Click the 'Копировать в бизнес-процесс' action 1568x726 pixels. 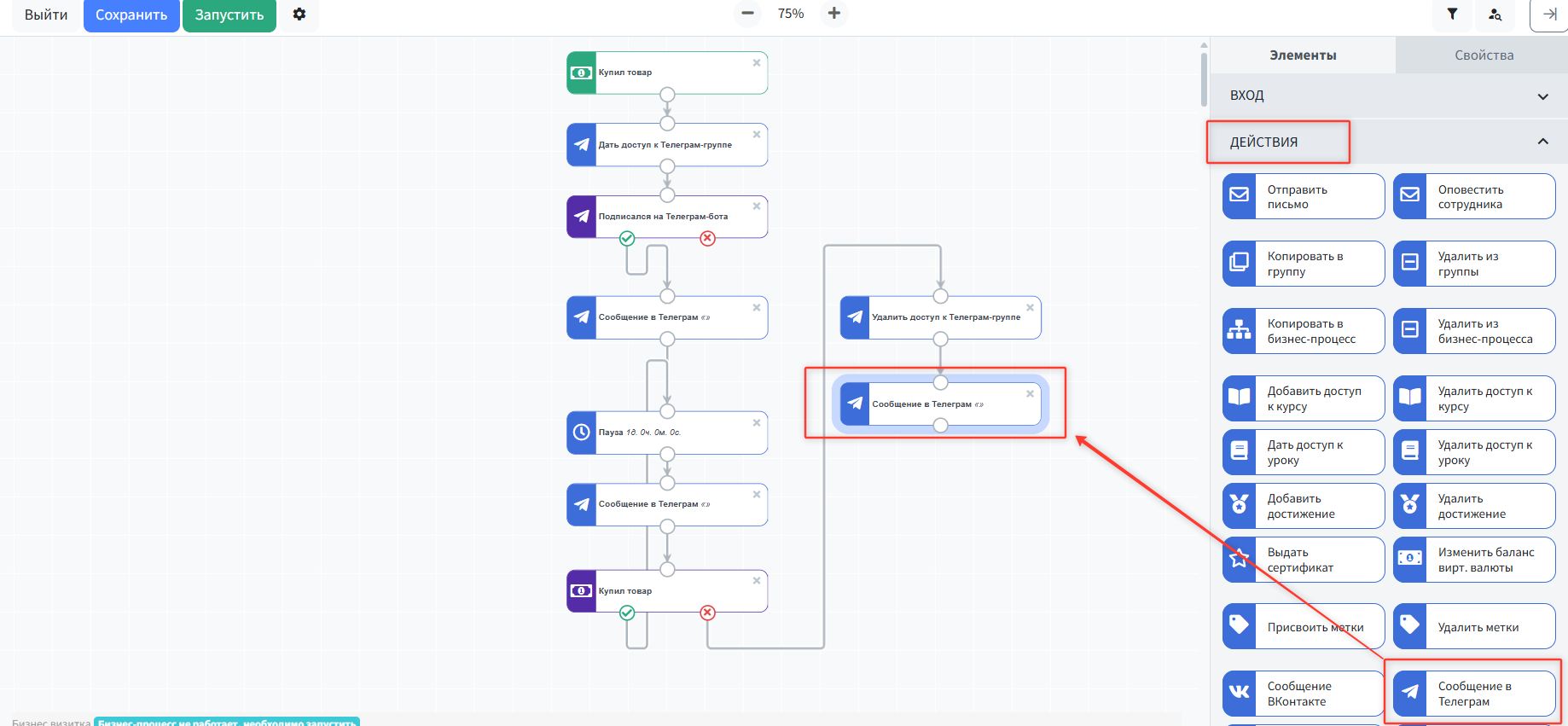(x=1303, y=331)
